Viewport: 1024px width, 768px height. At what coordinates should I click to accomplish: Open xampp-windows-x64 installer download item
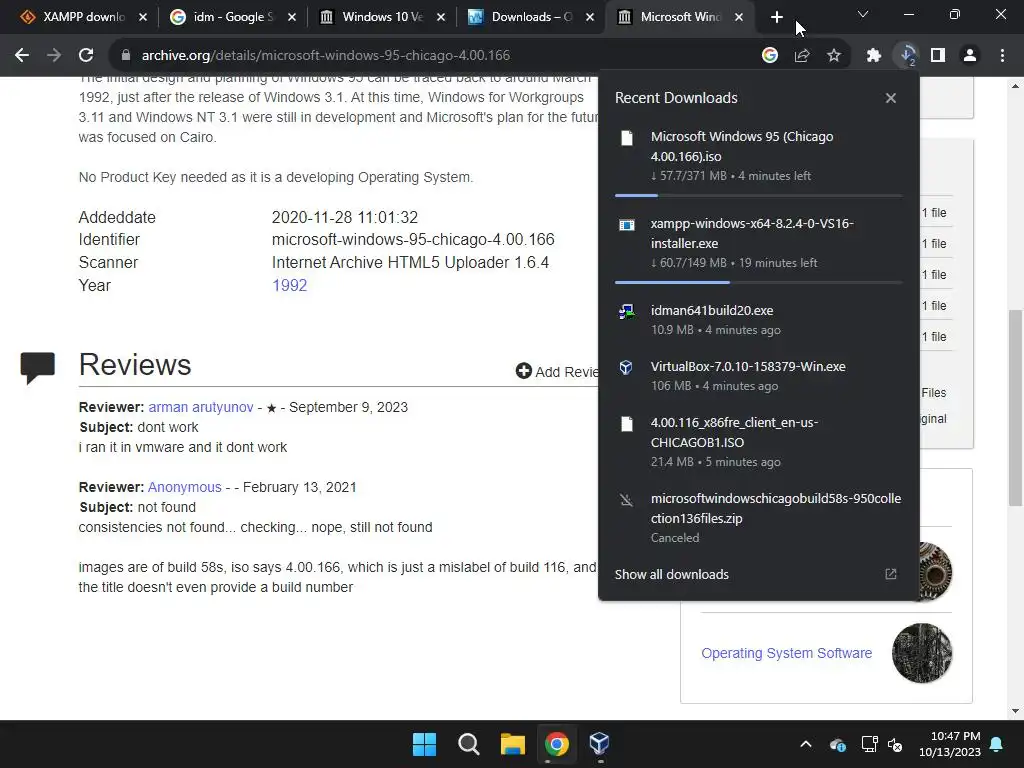pos(759,243)
